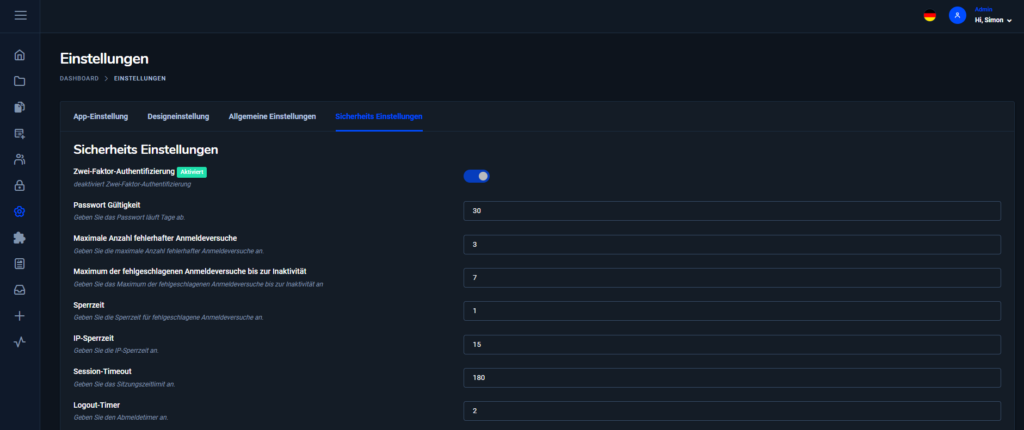Click the Passwort Gültigkeit label
Screen dimensions: 1024x430
[107, 205]
